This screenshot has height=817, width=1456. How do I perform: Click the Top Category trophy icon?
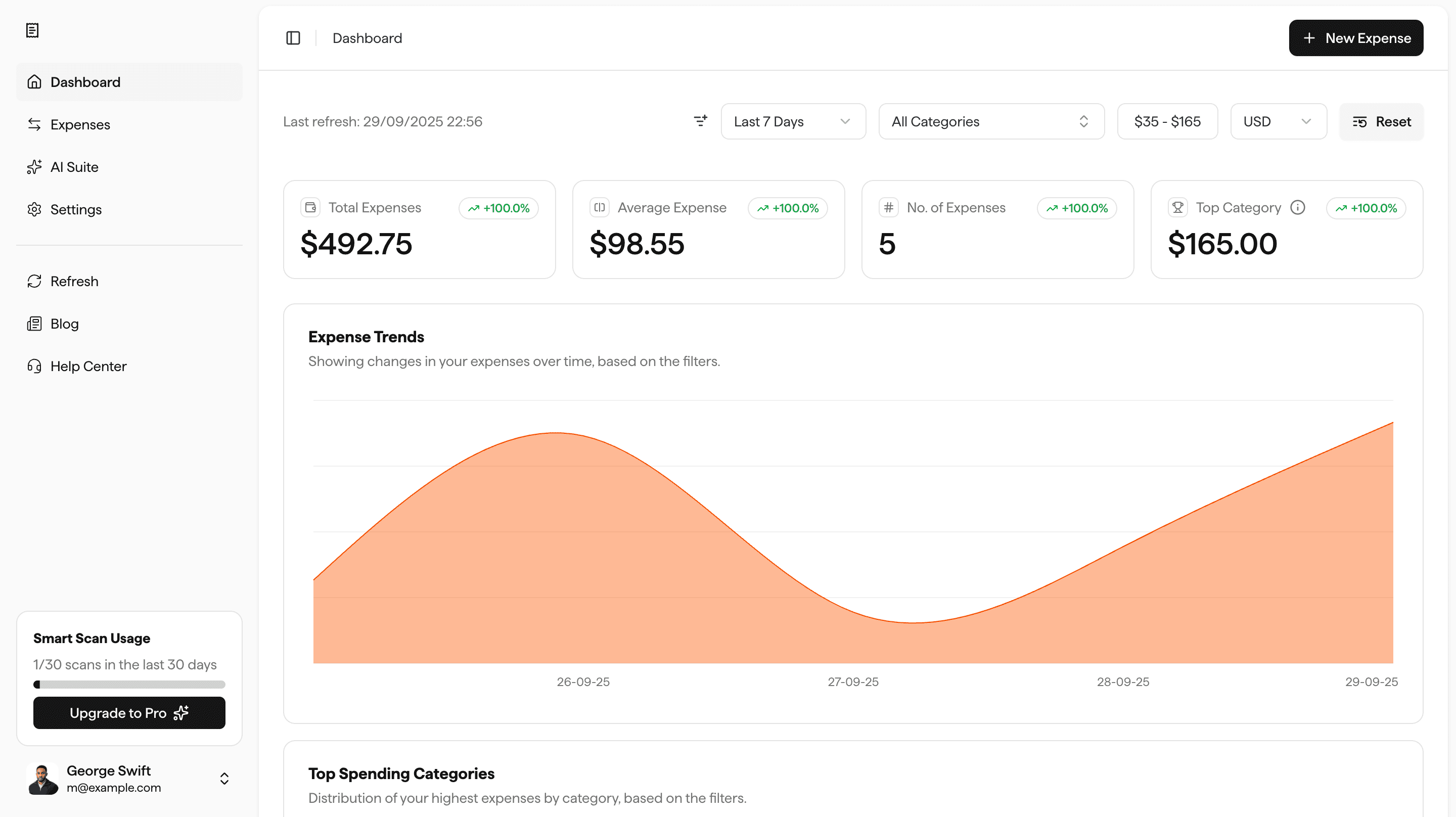[1178, 207]
